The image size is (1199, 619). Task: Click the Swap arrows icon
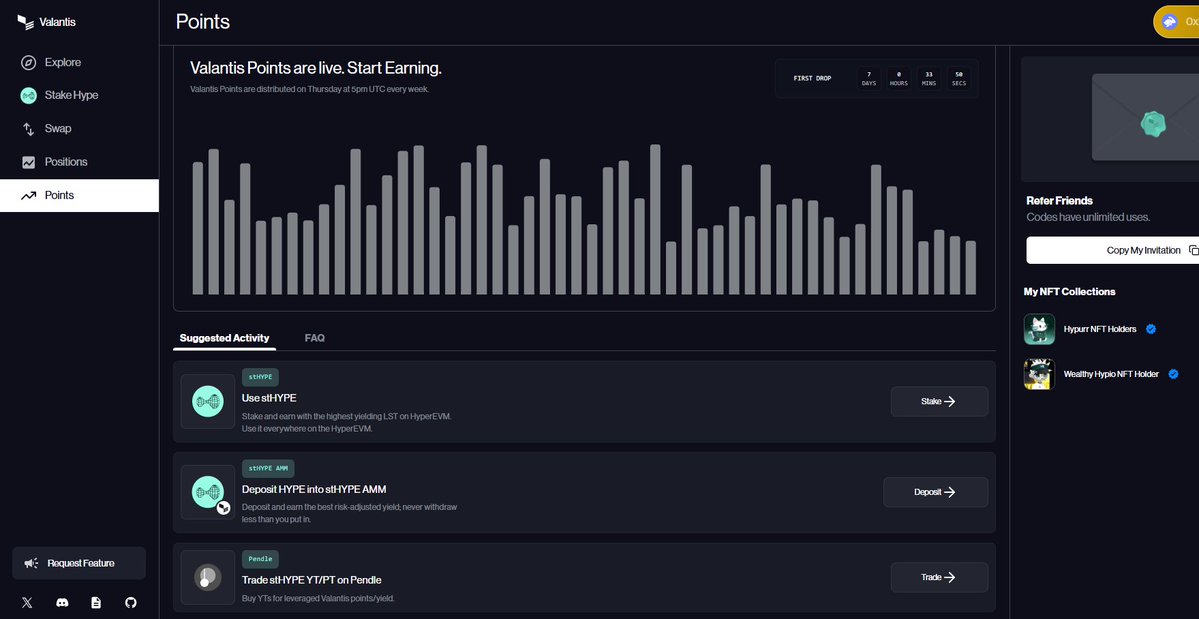click(x=28, y=129)
